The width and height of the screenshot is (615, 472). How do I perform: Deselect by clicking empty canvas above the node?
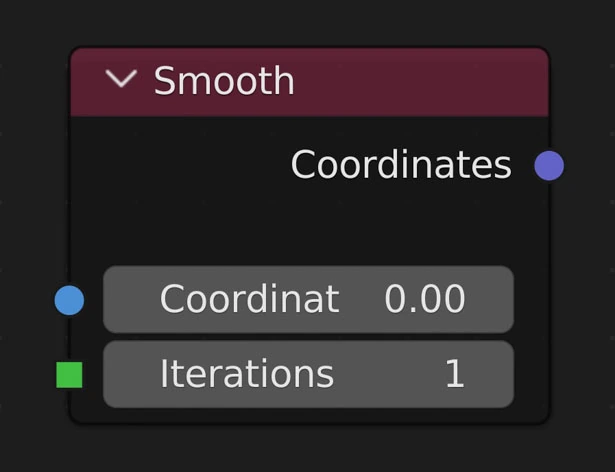(x=300, y=20)
